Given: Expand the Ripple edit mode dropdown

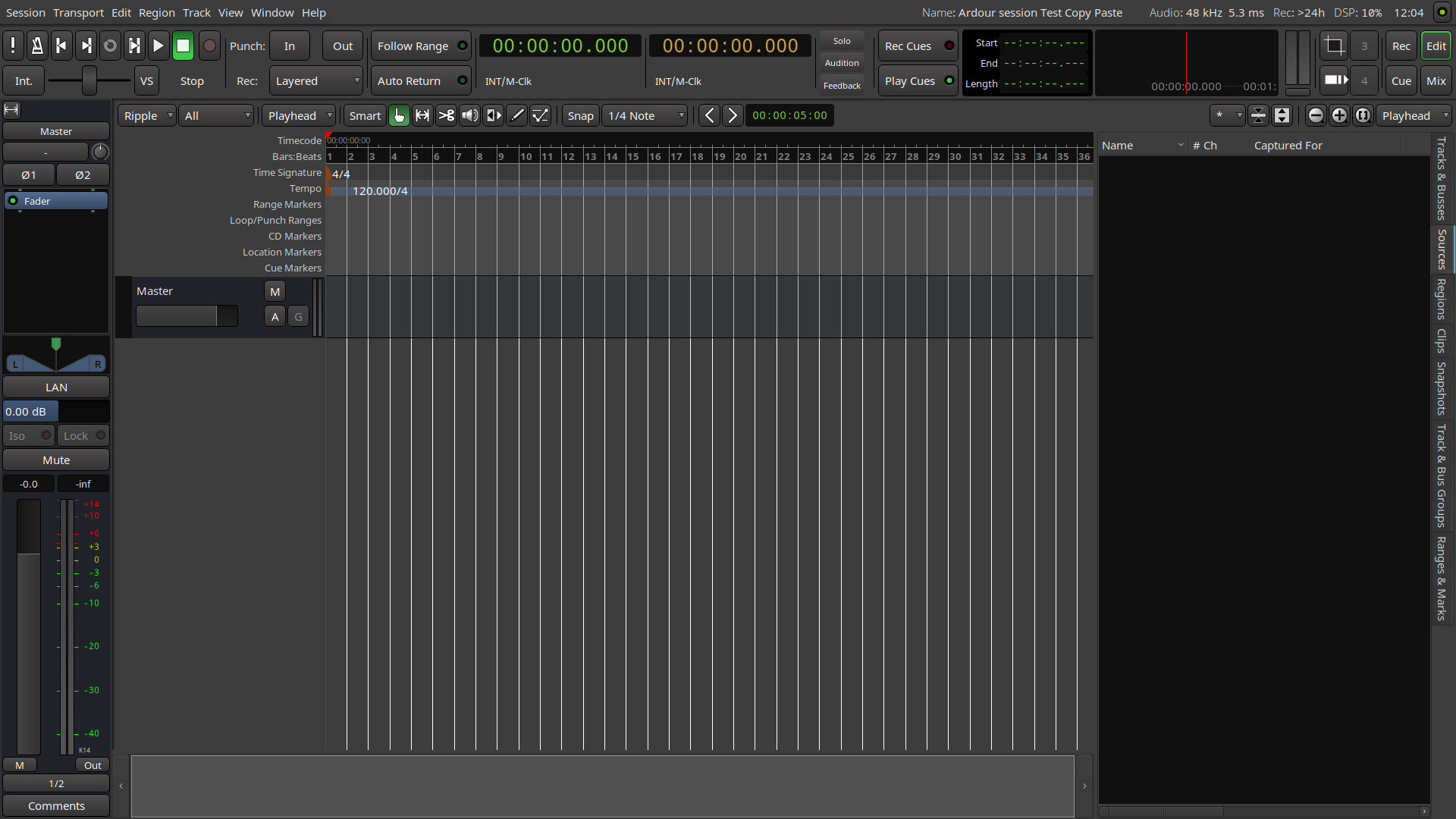Looking at the screenshot, I should [x=147, y=116].
